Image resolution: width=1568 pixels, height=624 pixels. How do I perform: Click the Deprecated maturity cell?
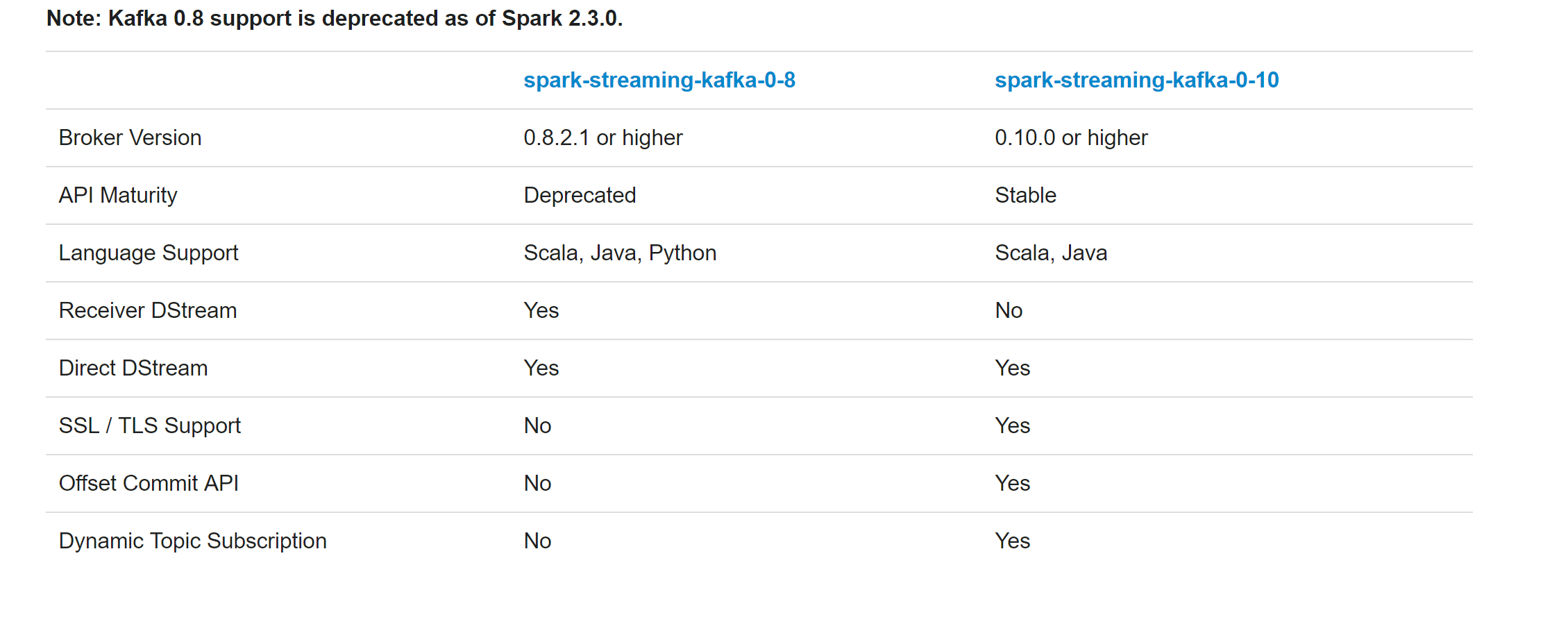(580, 196)
